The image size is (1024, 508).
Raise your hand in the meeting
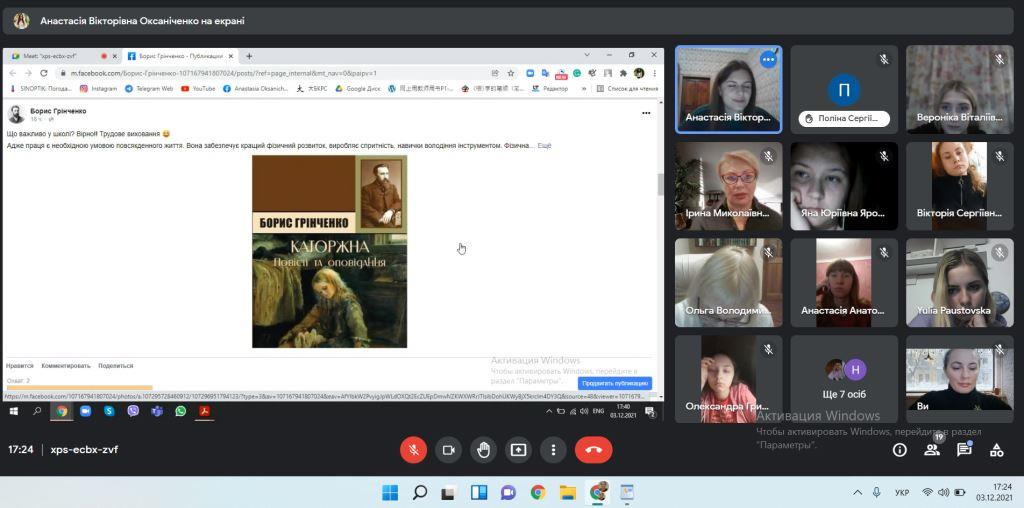pos(484,450)
